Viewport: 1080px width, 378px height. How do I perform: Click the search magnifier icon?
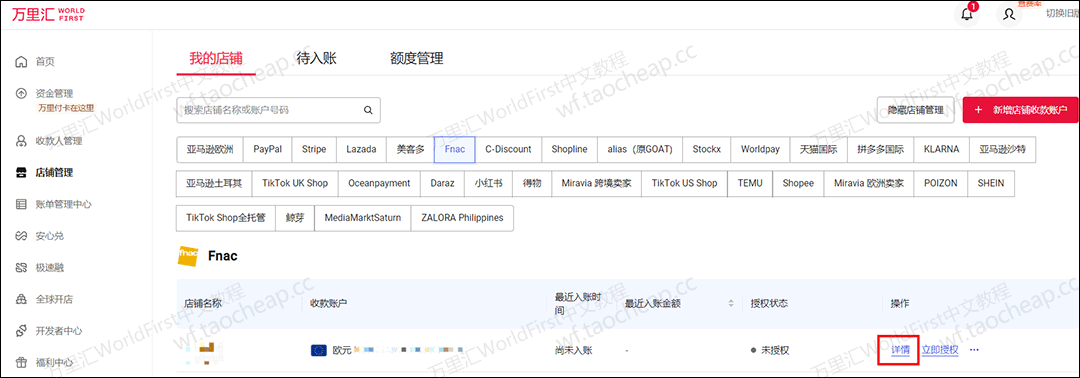pyautogui.click(x=368, y=109)
